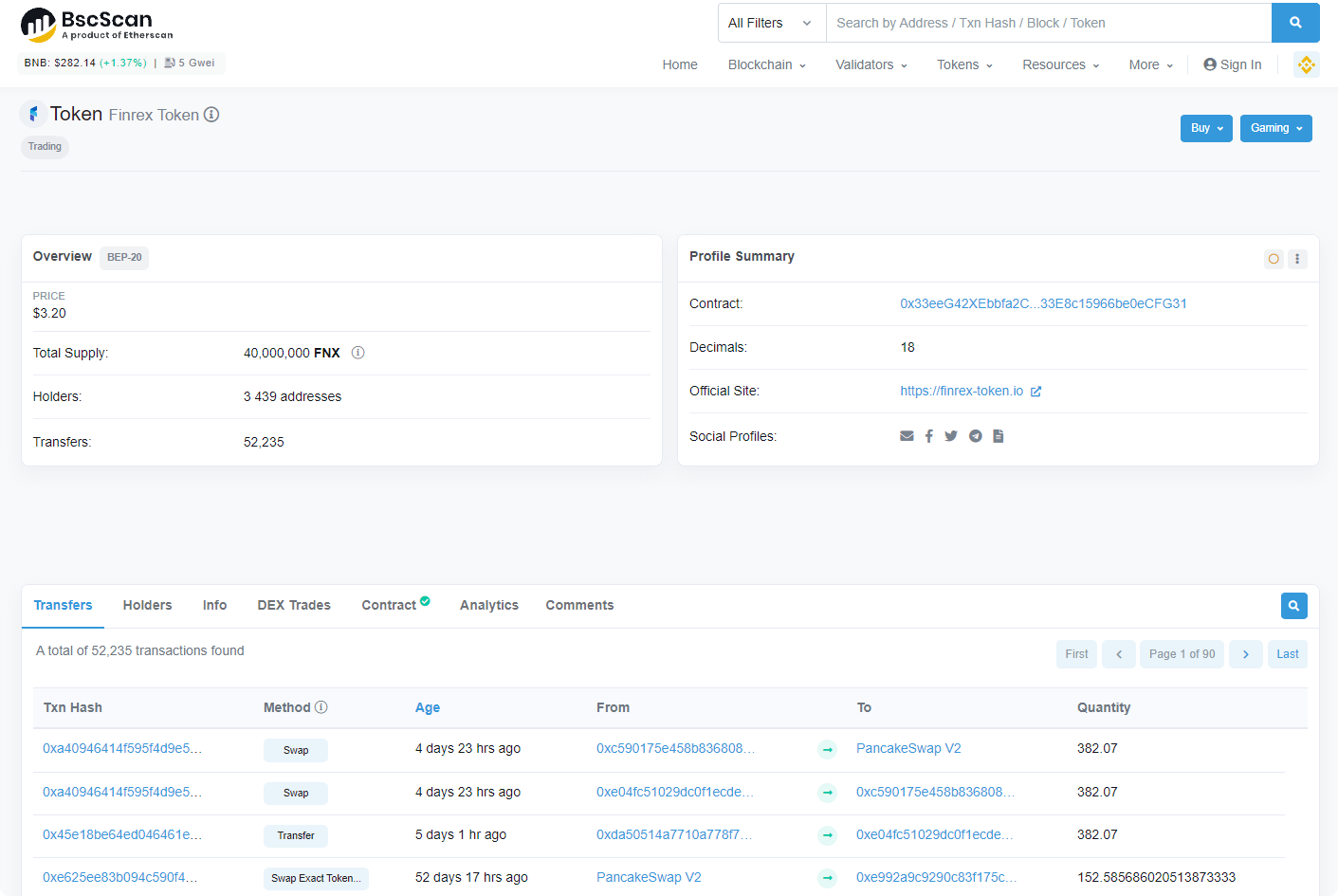
Task: Click the price value $3.20
Action: [49, 314]
